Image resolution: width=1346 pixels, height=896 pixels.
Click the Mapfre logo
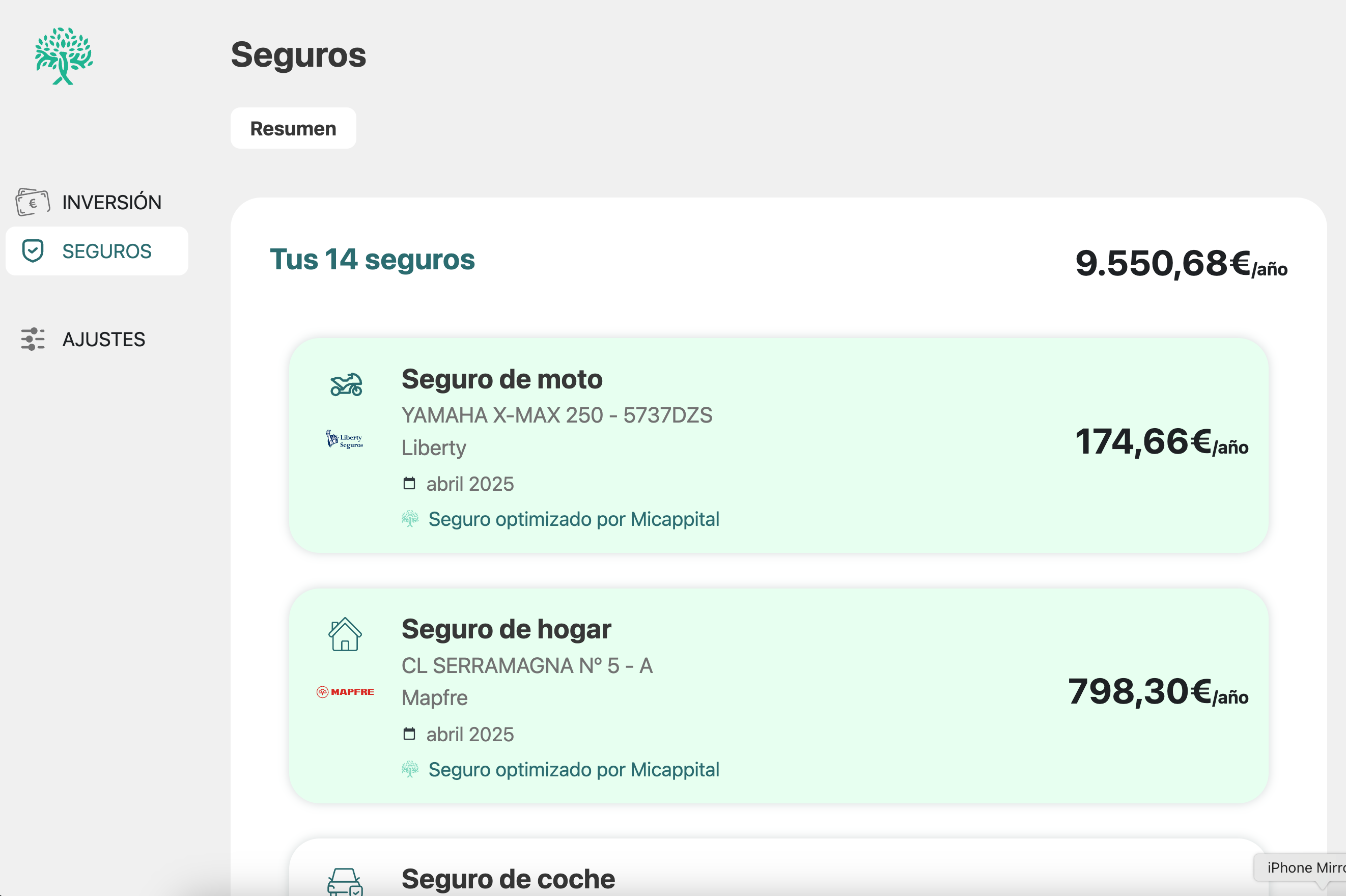[345, 692]
